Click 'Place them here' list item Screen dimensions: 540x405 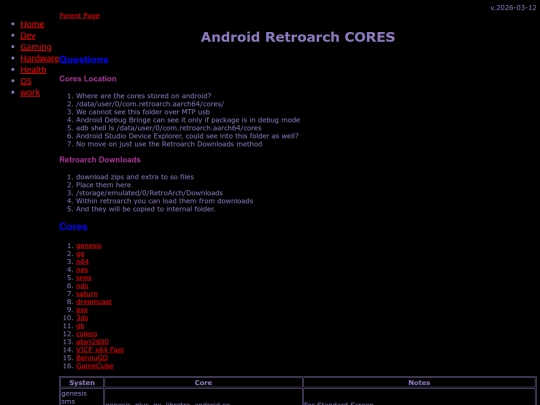103,185
